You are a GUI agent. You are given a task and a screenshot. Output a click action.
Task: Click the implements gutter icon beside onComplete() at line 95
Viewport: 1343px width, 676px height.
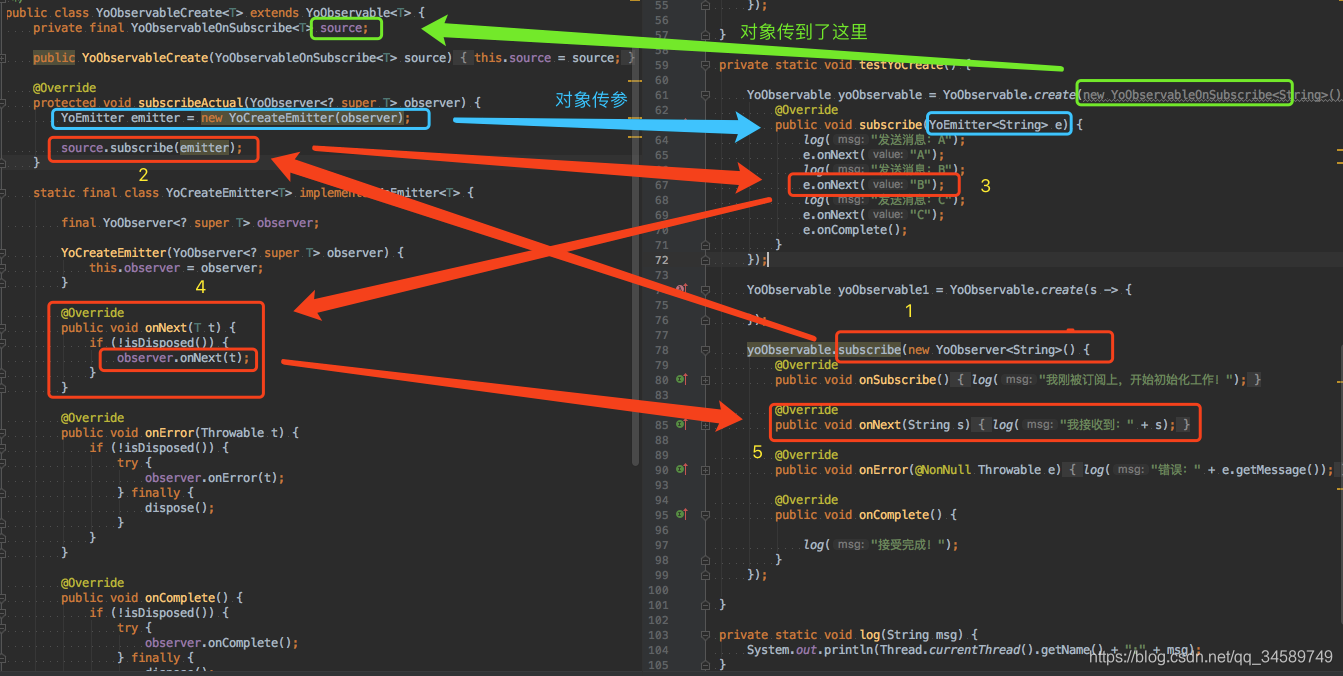(x=682, y=514)
